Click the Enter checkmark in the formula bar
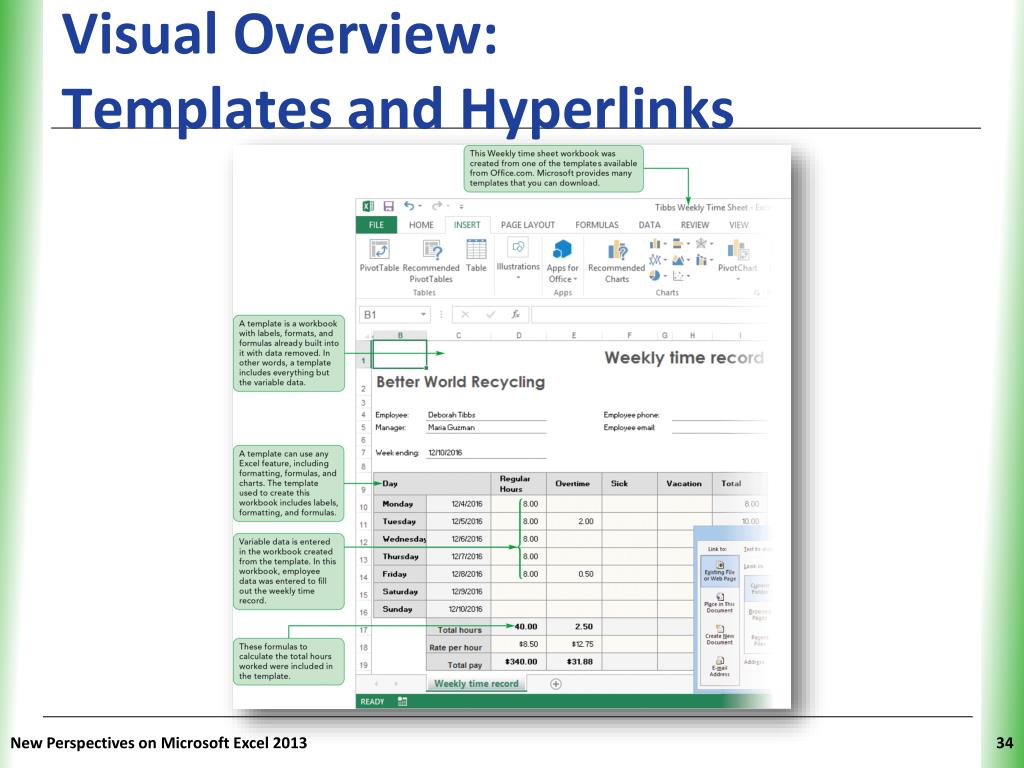Image resolution: width=1024 pixels, height=768 pixels. pyautogui.click(x=490, y=315)
